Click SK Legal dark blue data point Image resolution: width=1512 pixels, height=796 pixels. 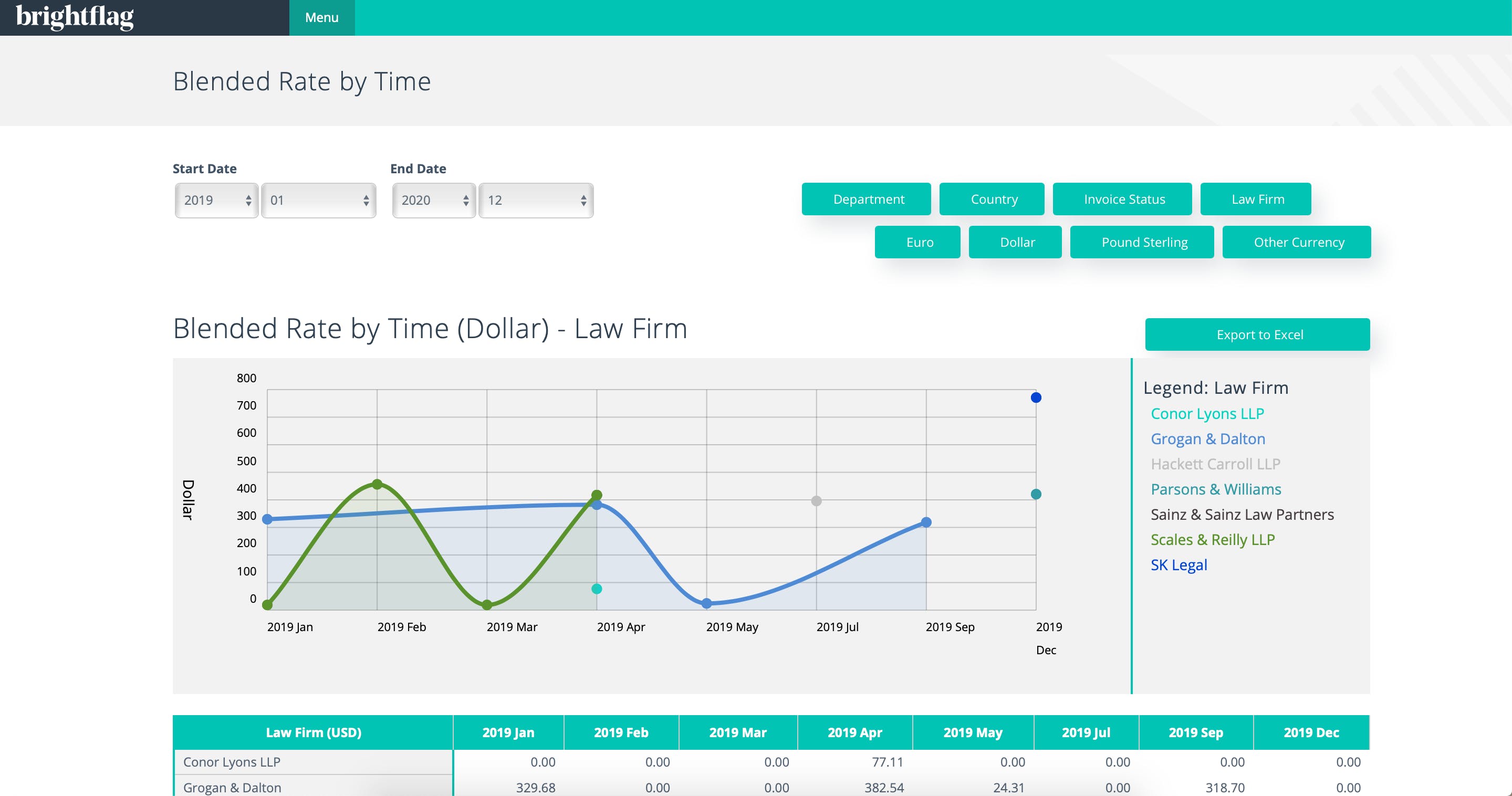[x=1036, y=397]
